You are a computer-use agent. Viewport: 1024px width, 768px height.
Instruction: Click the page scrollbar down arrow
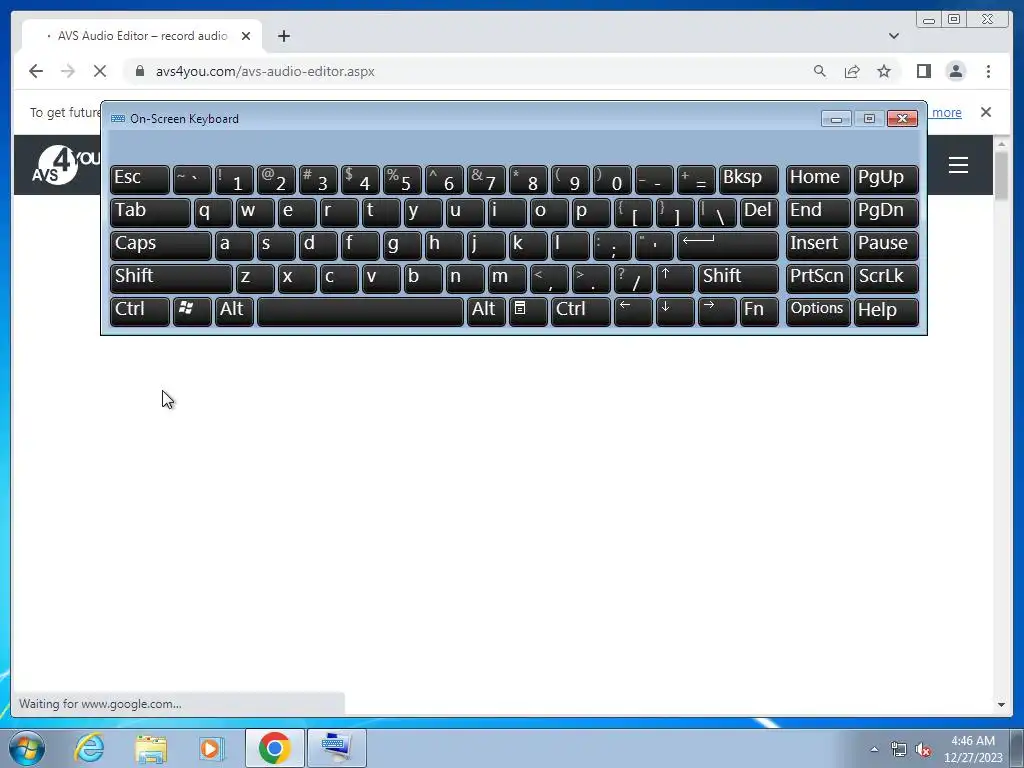click(1001, 705)
